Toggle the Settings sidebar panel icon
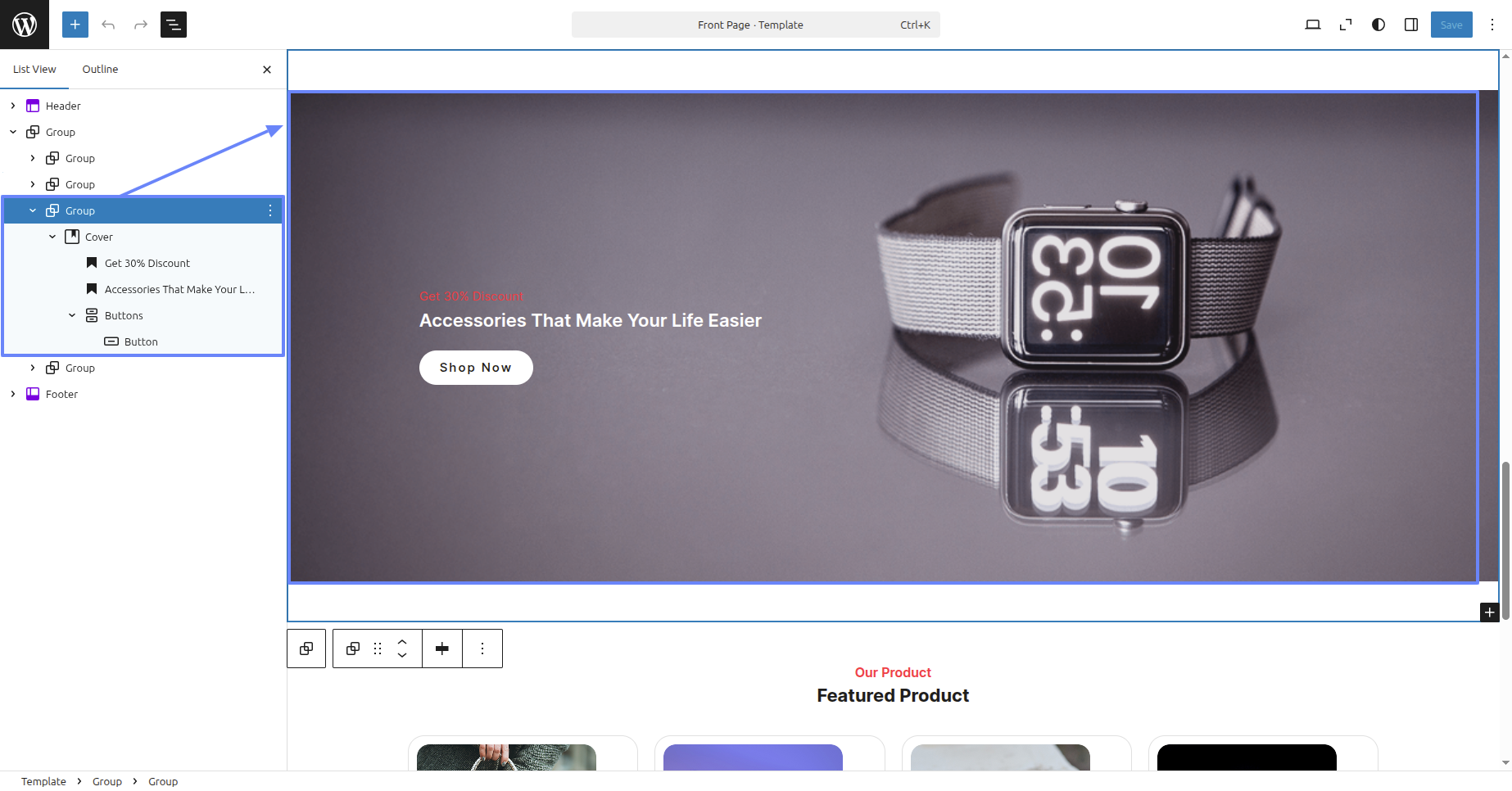Image resolution: width=1512 pixels, height=791 pixels. [x=1411, y=25]
